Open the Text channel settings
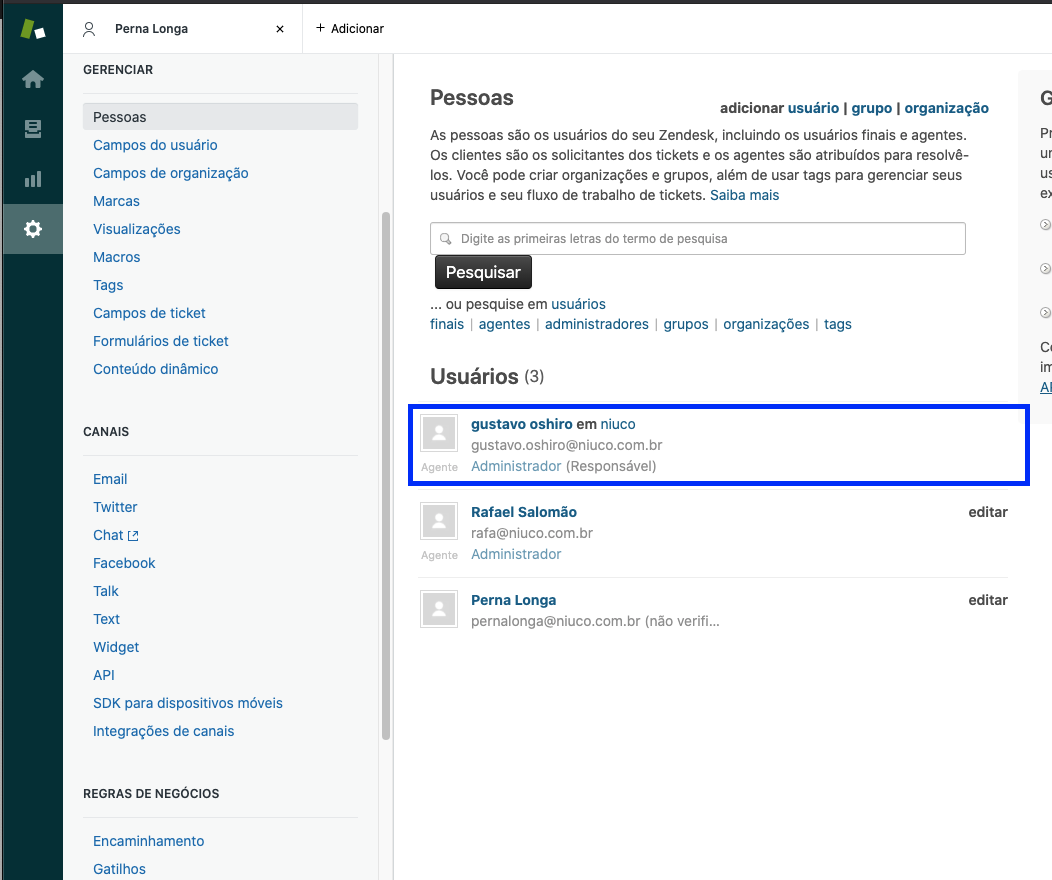The image size is (1052, 880). (106, 619)
